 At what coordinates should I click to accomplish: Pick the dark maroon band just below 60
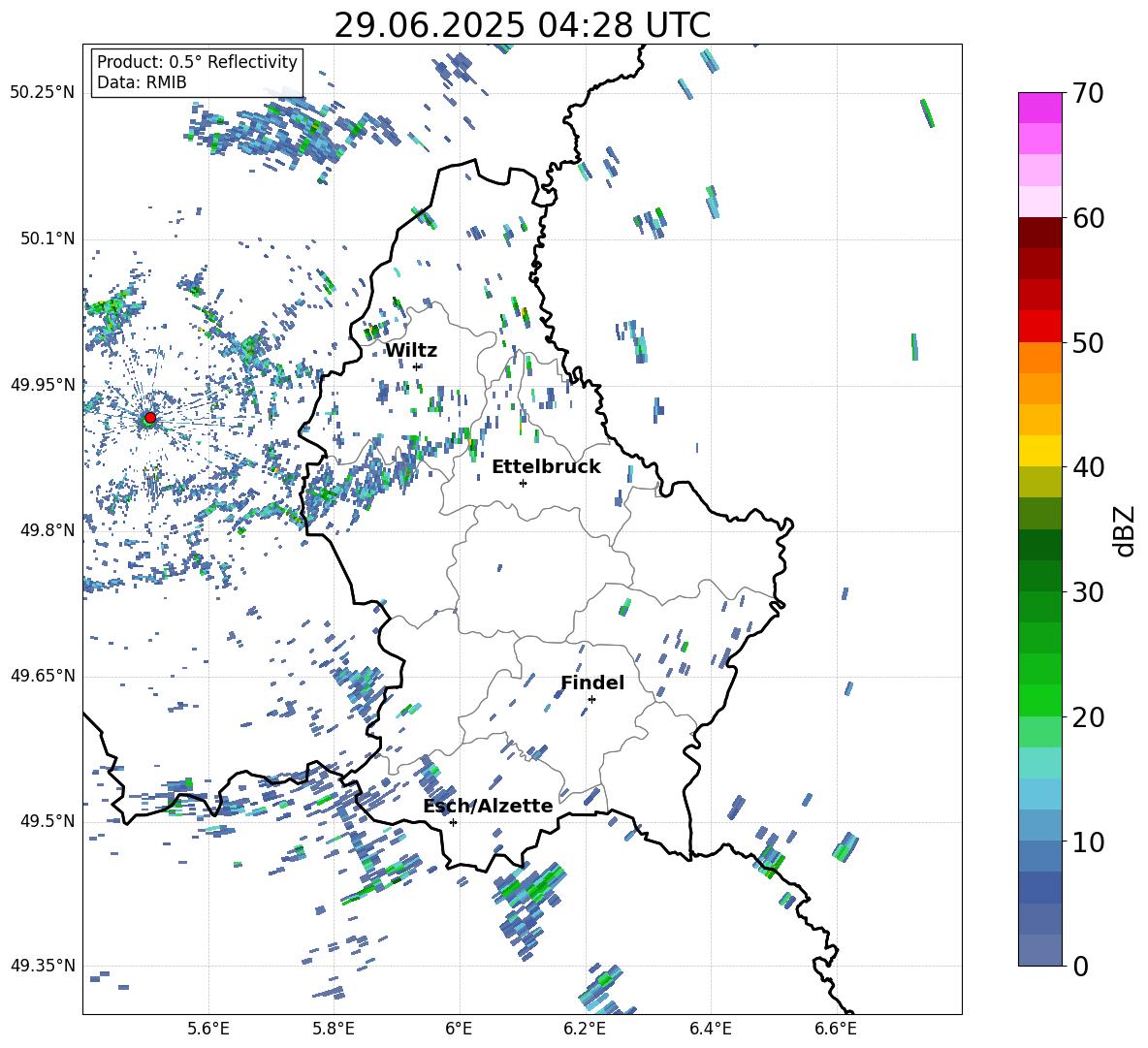click(x=1039, y=233)
